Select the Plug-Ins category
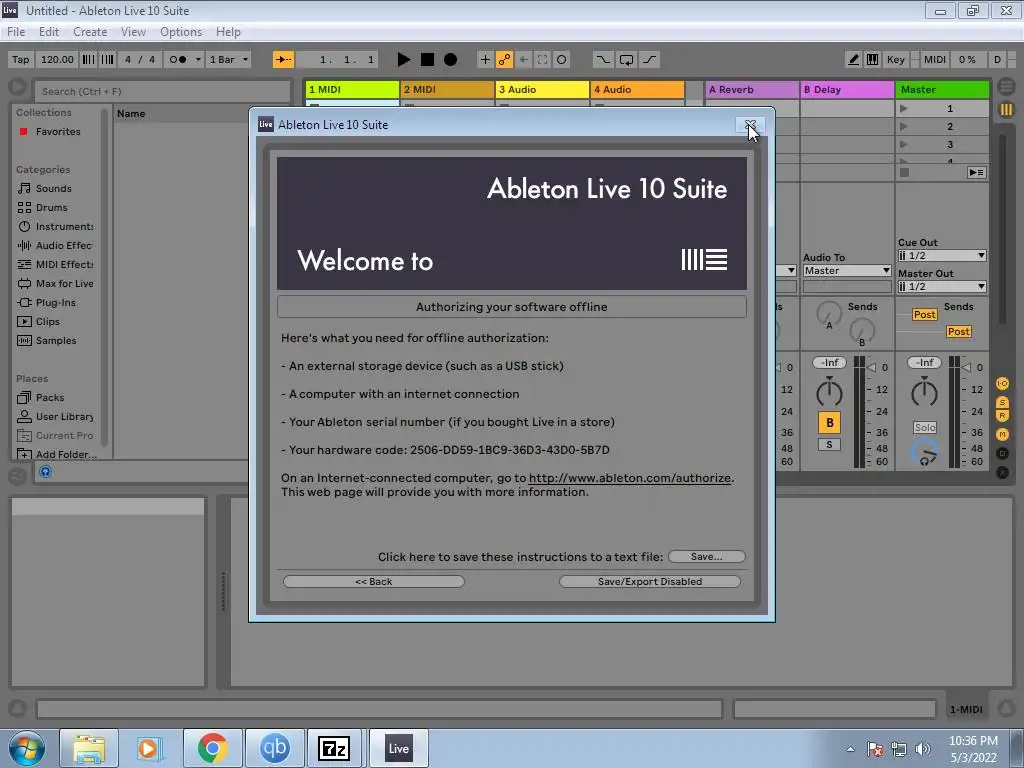1024x768 pixels. pos(56,302)
